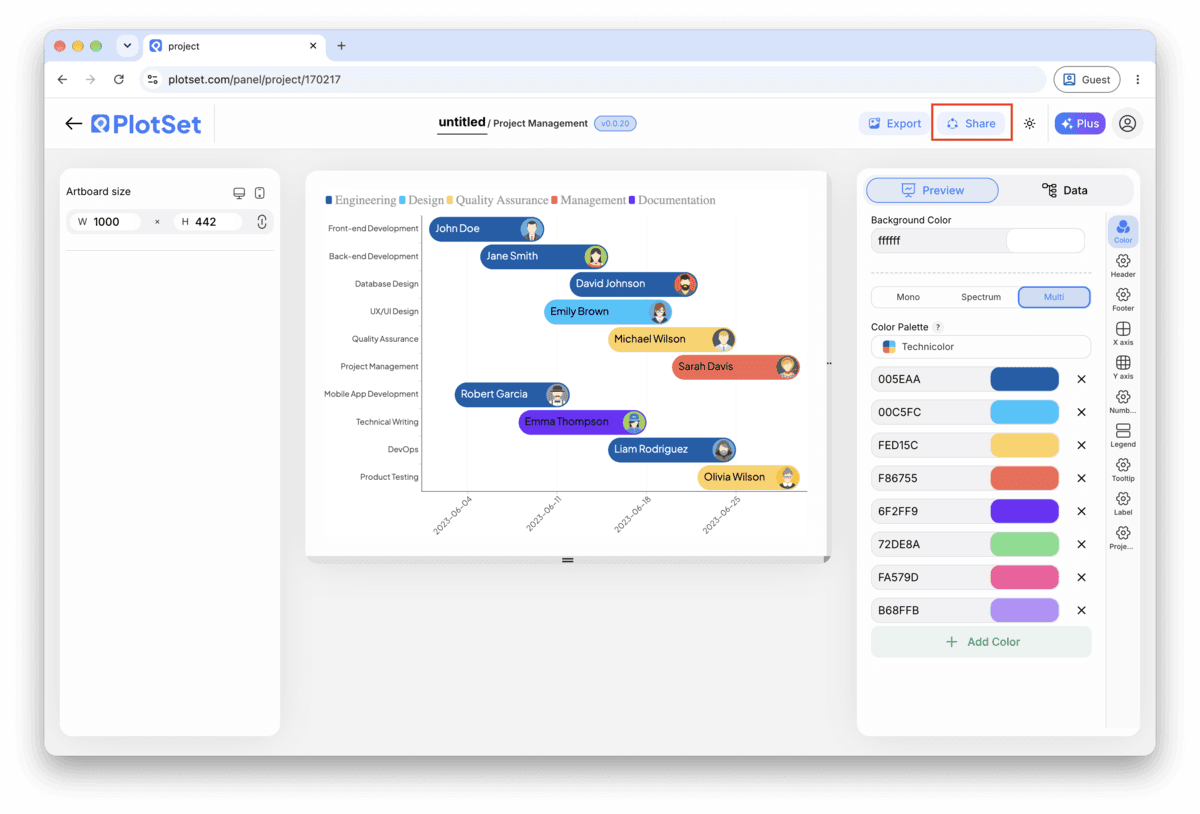The width and height of the screenshot is (1200, 814).
Task: Open the Project settings sidebar icon
Action: tap(1123, 538)
